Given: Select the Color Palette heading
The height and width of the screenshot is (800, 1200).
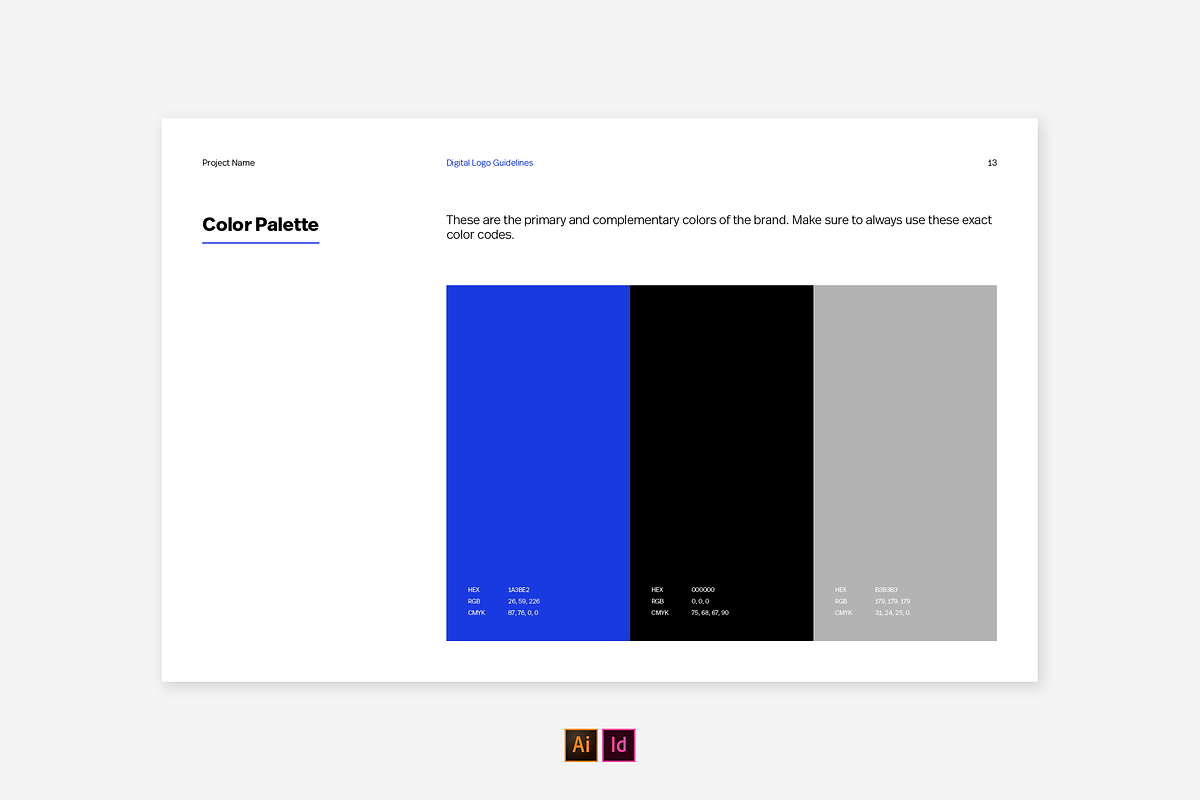Looking at the screenshot, I should point(260,224).
